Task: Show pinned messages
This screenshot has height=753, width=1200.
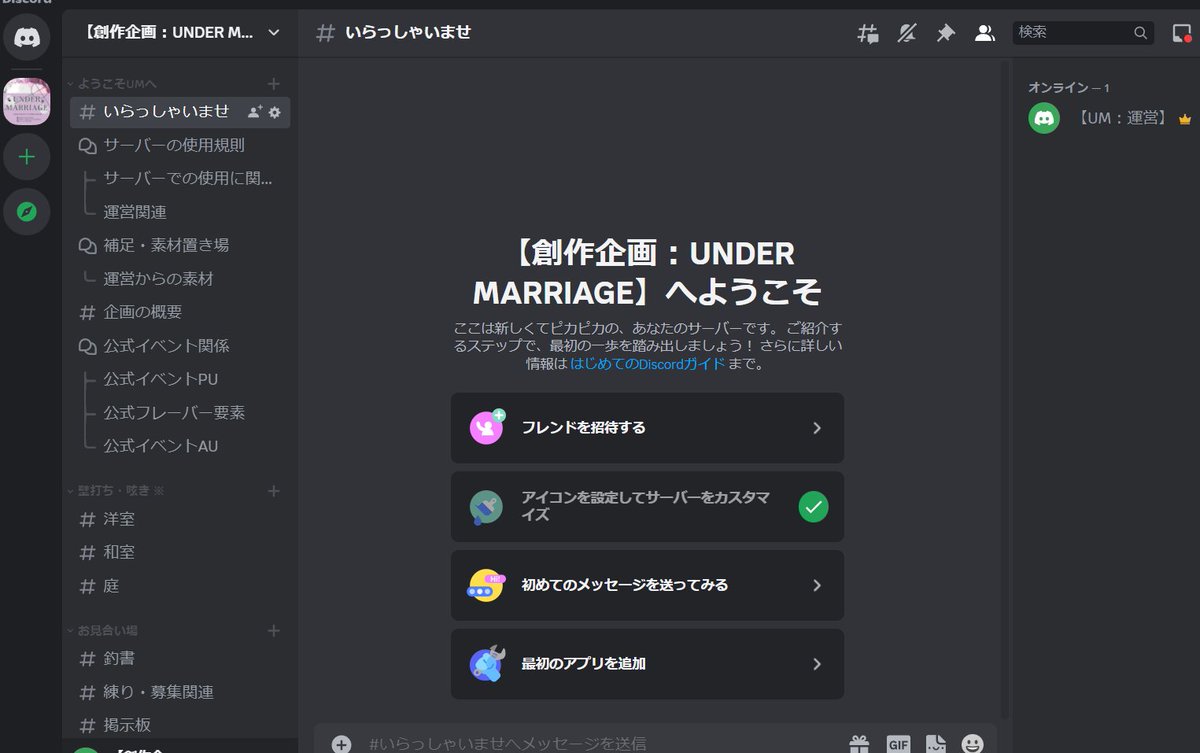Action: 945,33
